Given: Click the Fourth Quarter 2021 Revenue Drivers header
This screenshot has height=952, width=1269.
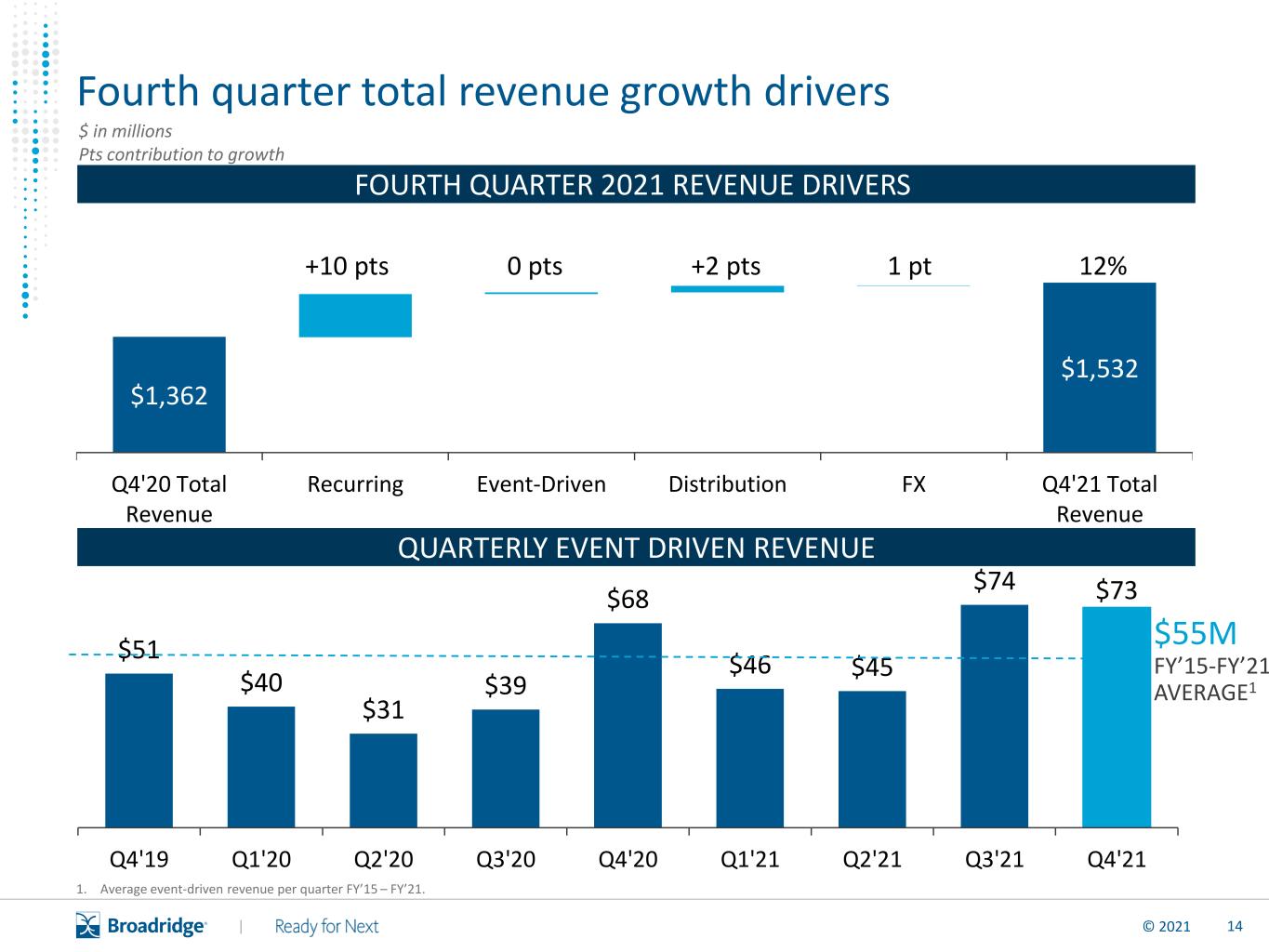Looking at the screenshot, I should point(635,184).
